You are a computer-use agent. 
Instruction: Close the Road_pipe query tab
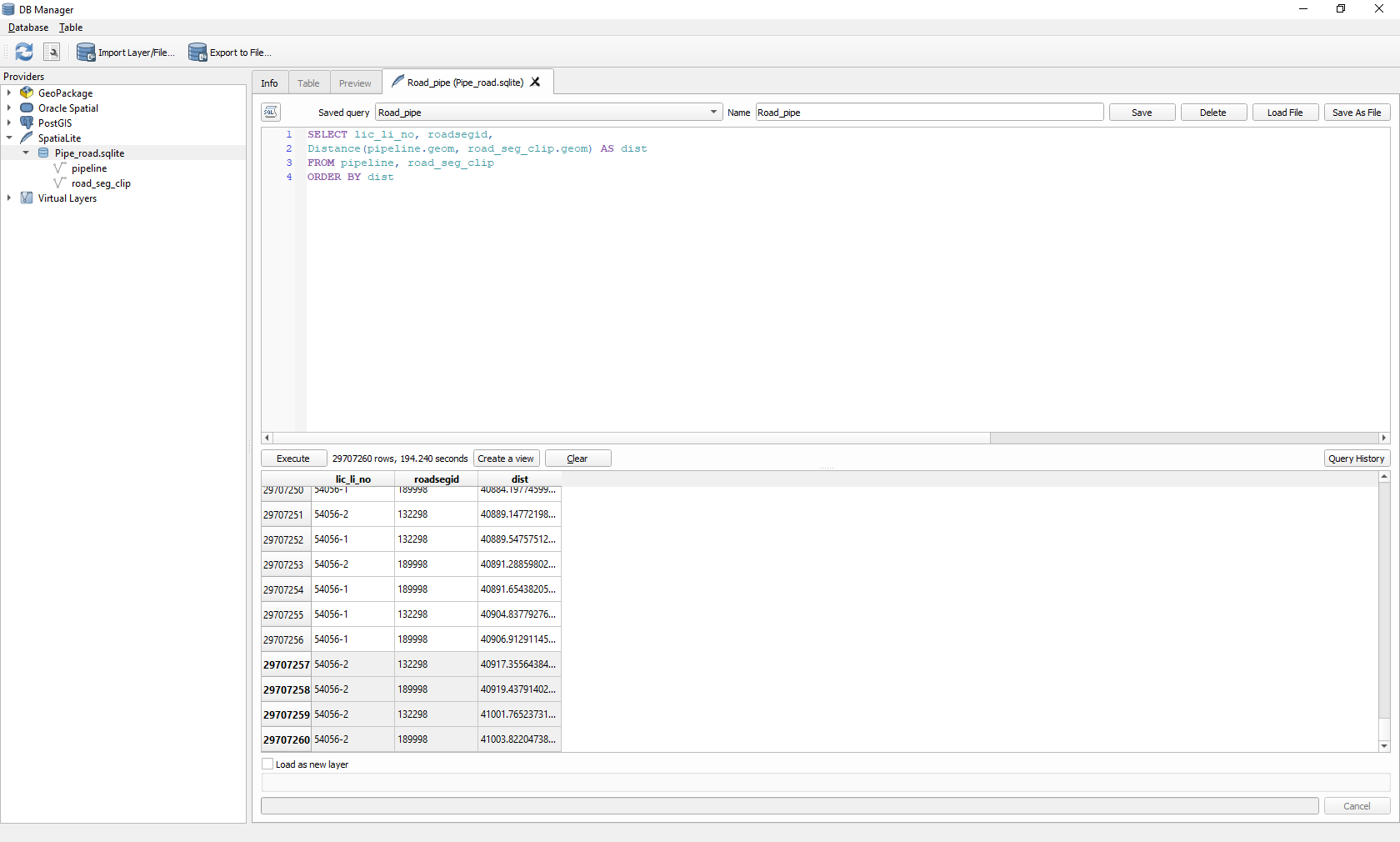tap(535, 82)
